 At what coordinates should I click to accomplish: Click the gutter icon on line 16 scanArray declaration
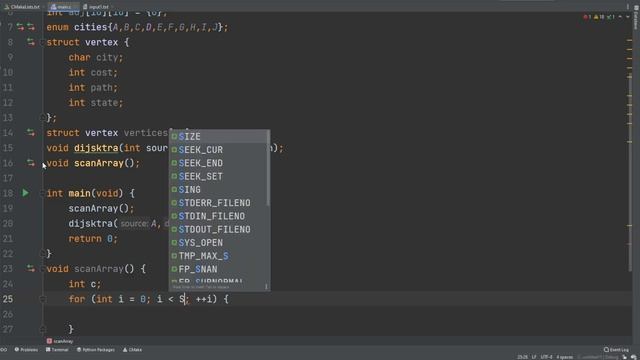click(x=31, y=162)
